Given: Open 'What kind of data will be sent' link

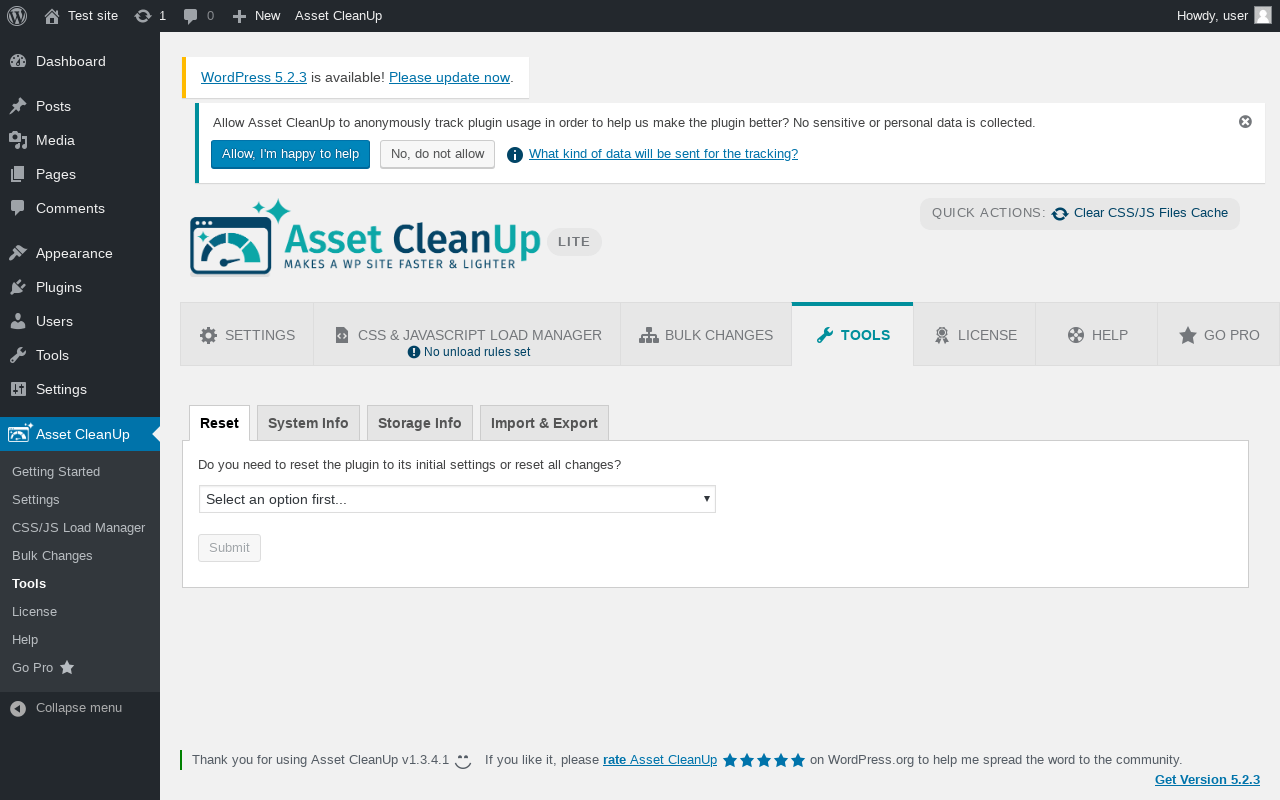Looking at the screenshot, I should tap(663, 154).
